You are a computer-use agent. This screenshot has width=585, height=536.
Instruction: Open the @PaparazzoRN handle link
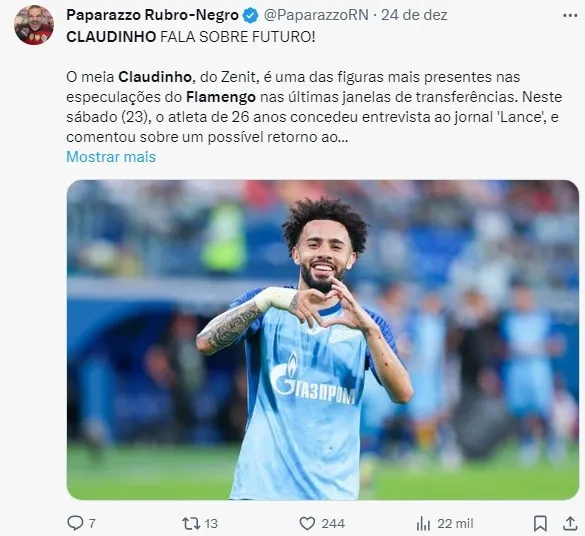point(316,15)
